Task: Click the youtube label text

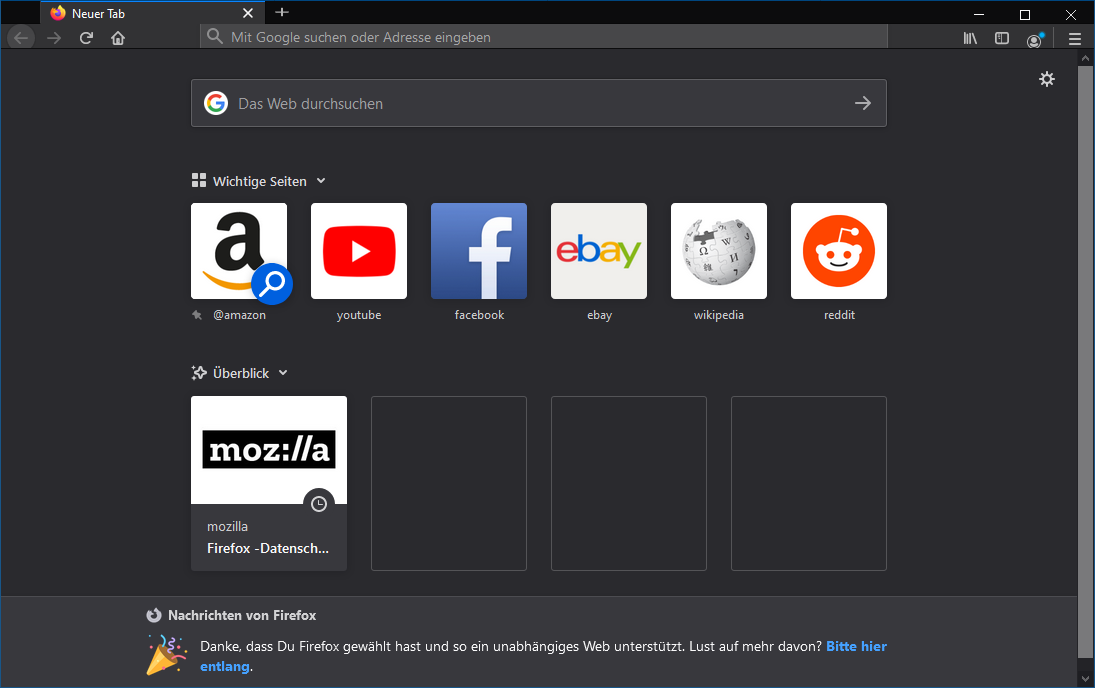Action: tap(359, 315)
